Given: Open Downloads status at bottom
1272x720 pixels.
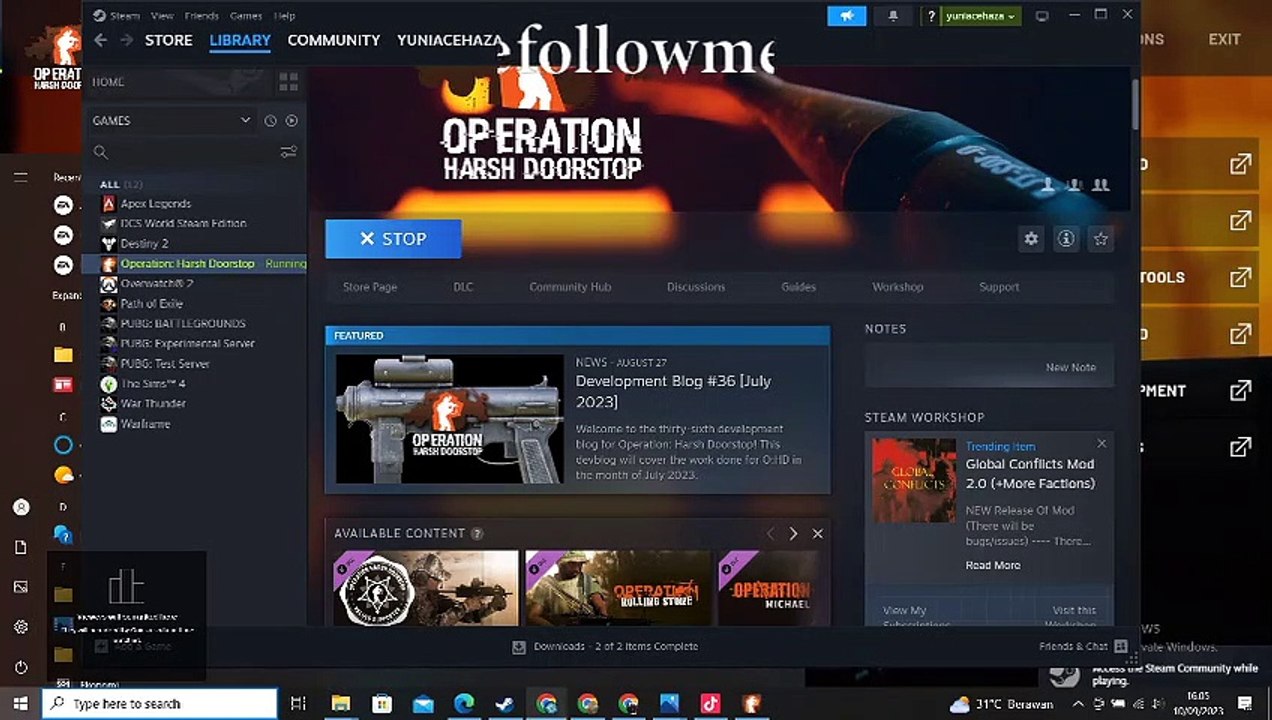Looking at the screenshot, I should click(x=605, y=647).
